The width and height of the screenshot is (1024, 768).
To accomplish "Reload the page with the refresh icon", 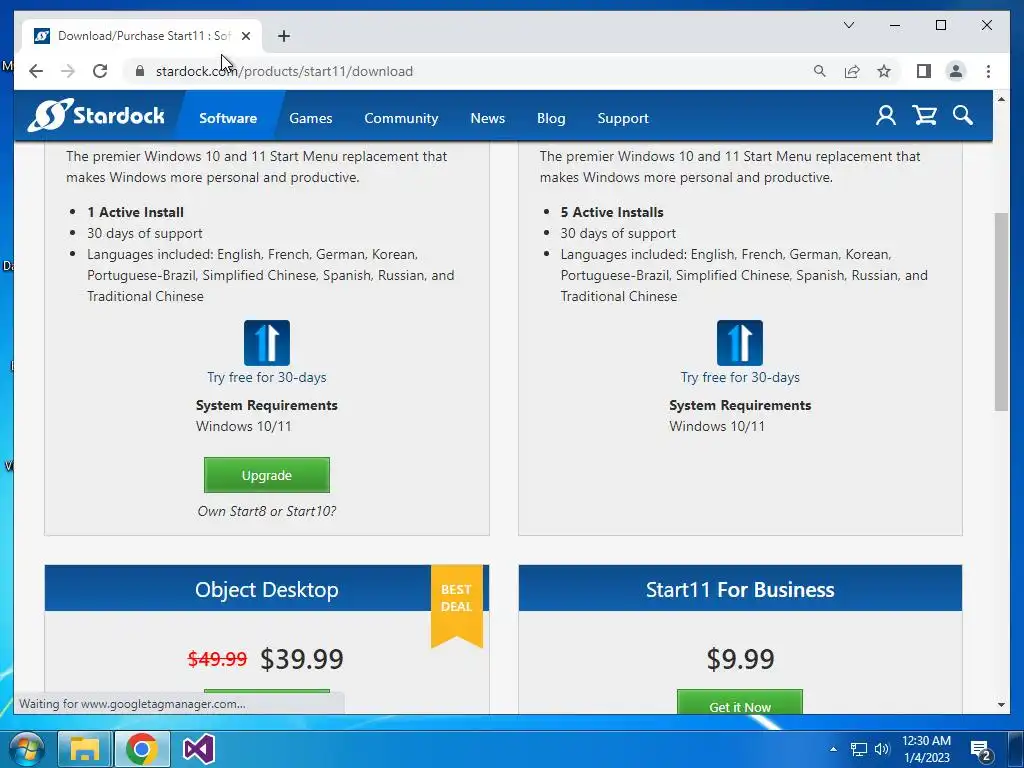I will [100, 71].
